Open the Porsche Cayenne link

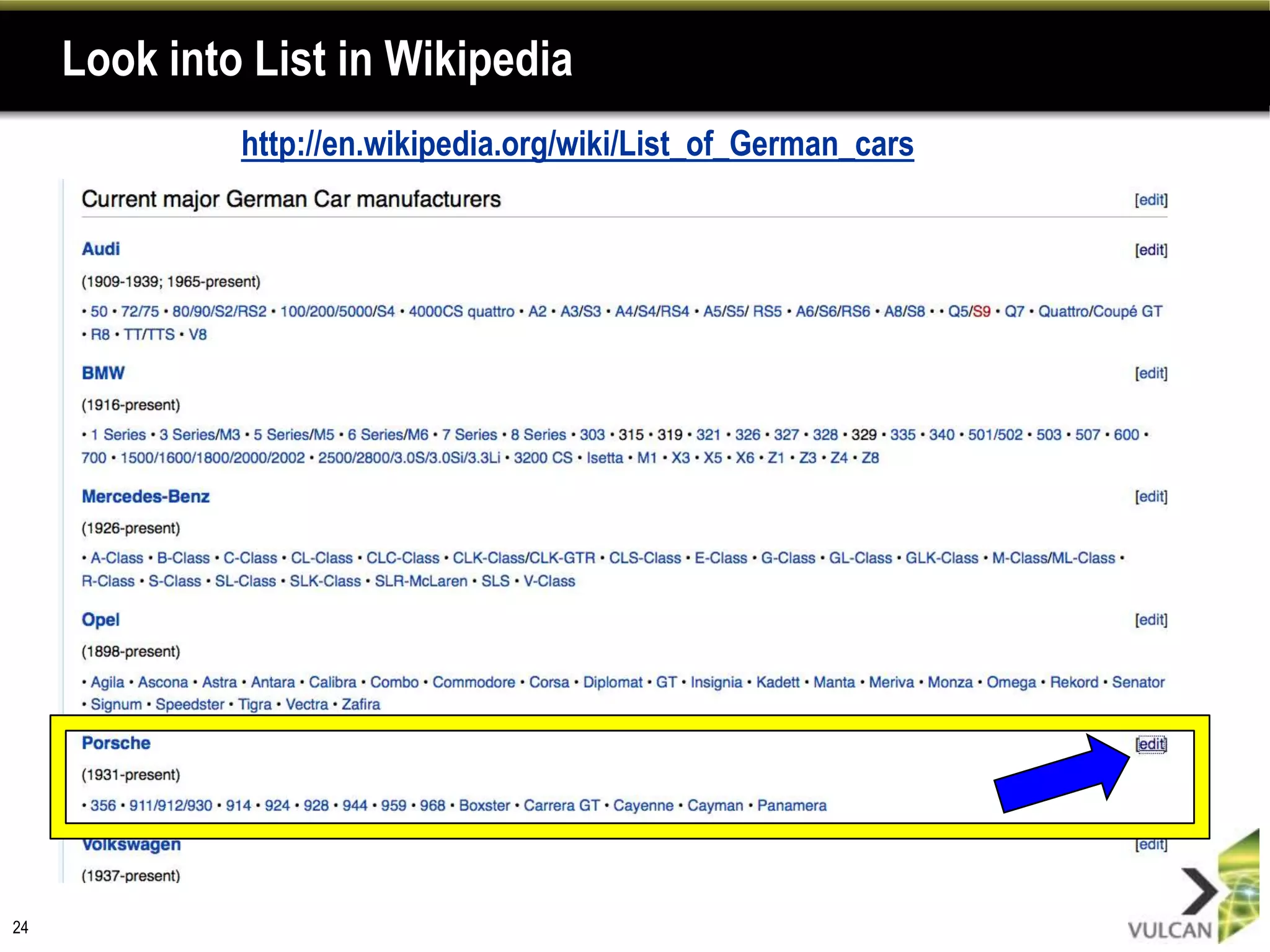point(643,806)
